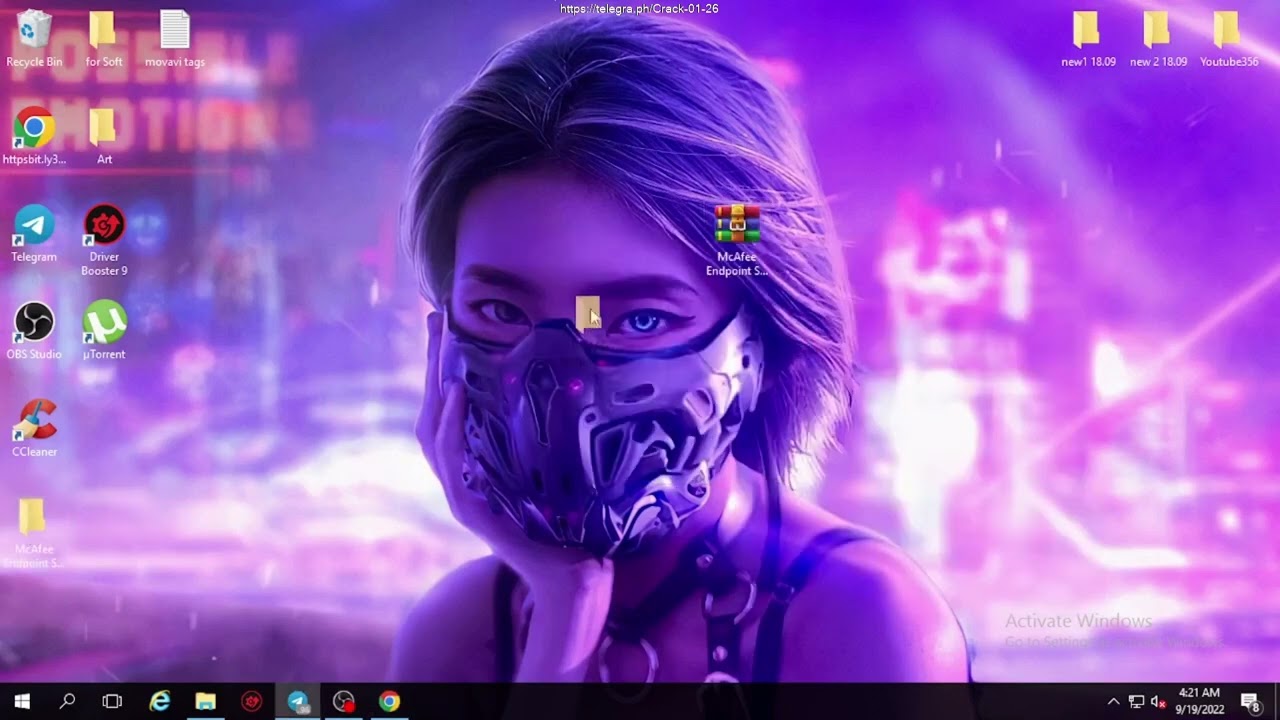Select the CCleaner desktop shortcut
Screen dimensions: 1280x720
click(34, 429)
